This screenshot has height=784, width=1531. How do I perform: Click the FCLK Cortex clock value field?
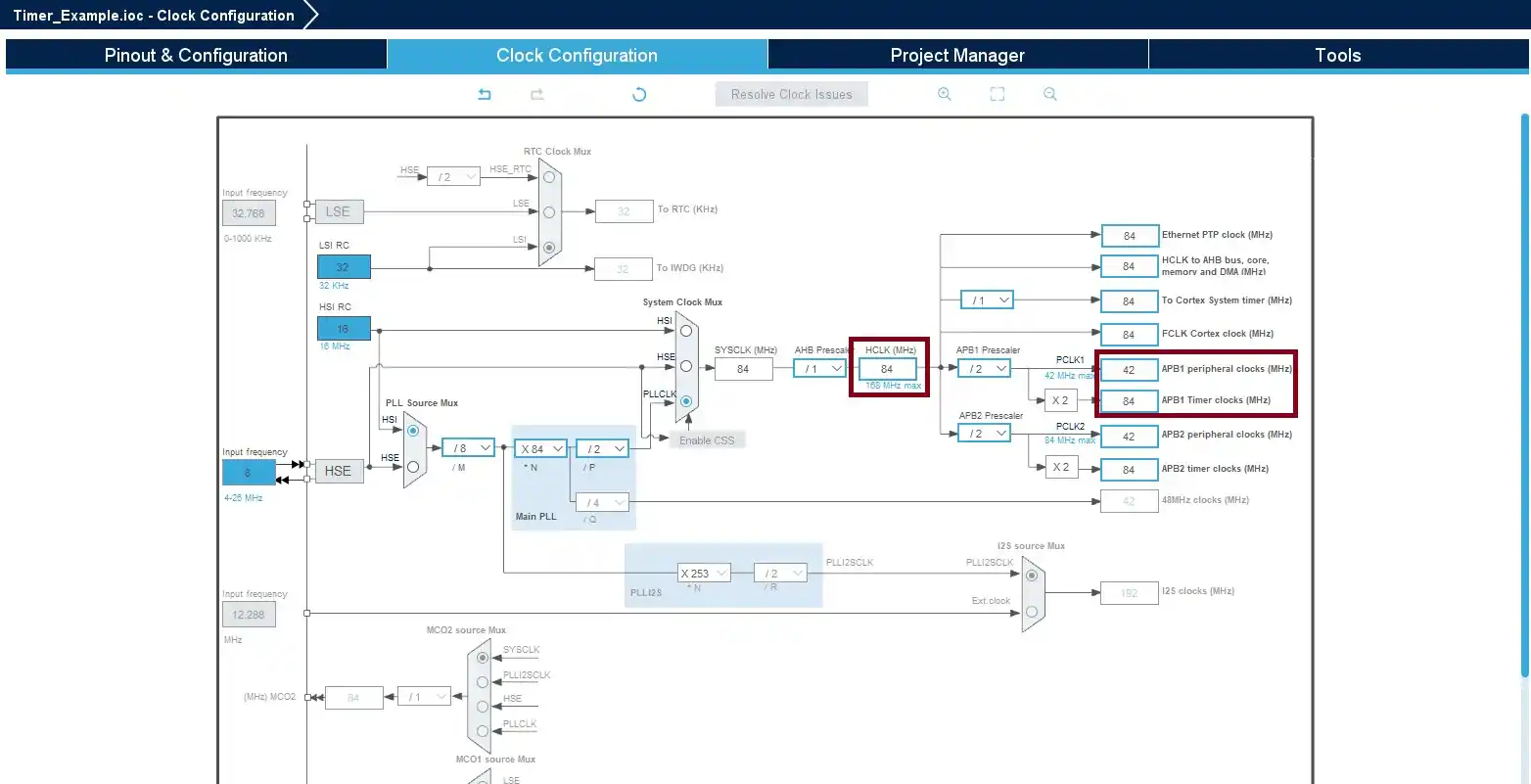pyautogui.click(x=1129, y=335)
